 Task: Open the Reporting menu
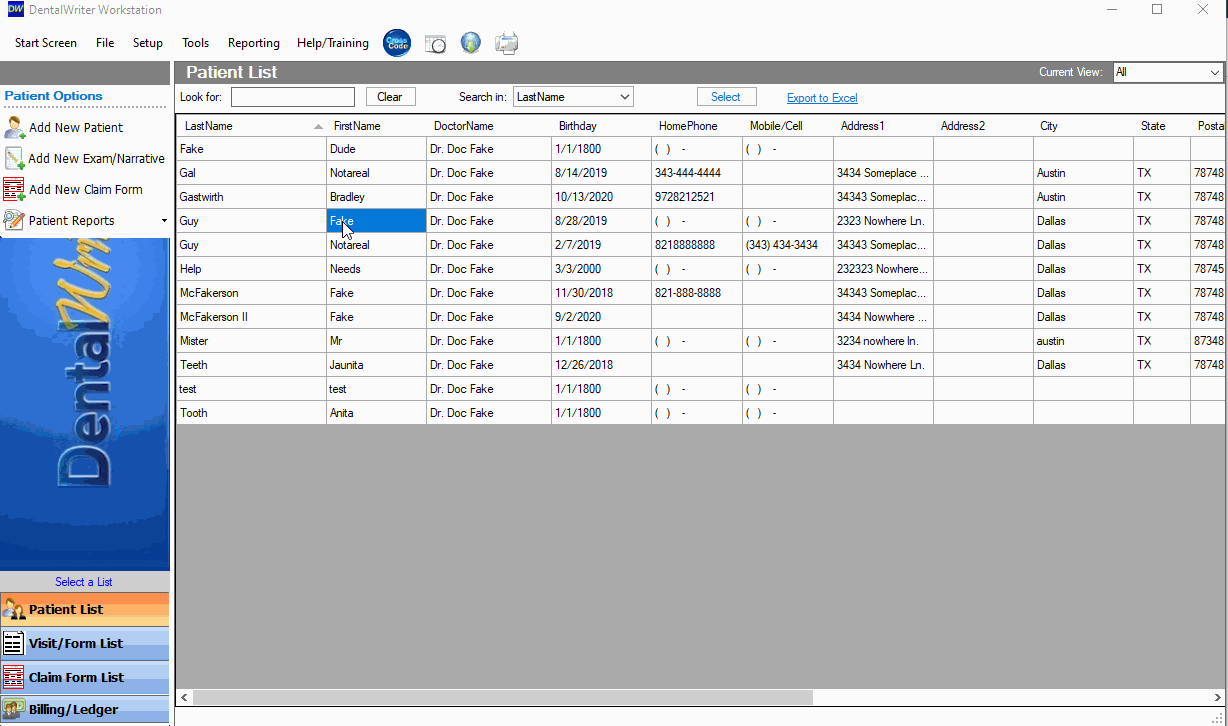tap(253, 43)
